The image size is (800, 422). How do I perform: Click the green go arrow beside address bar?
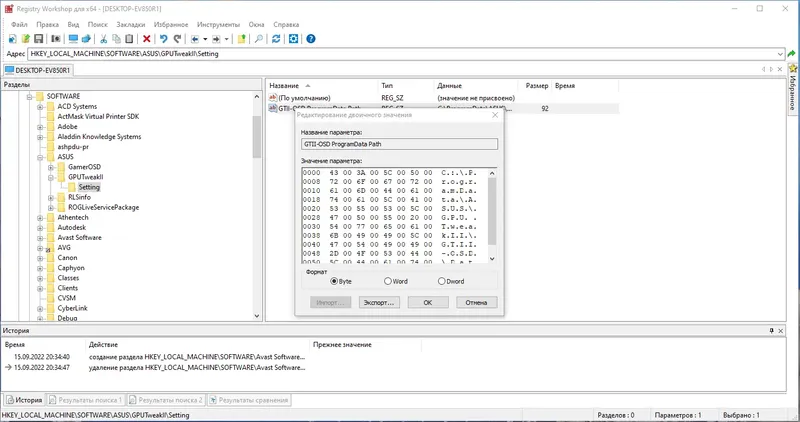coord(791,54)
